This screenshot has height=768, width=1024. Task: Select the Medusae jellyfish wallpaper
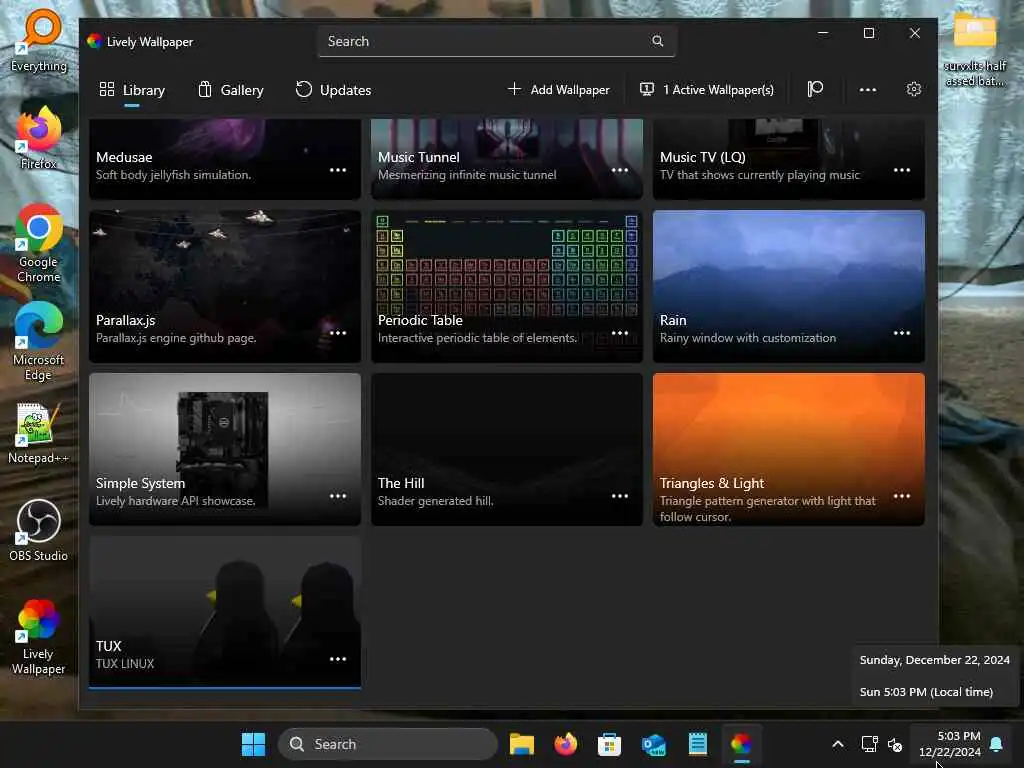pyautogui.click(x=225, y=159)
